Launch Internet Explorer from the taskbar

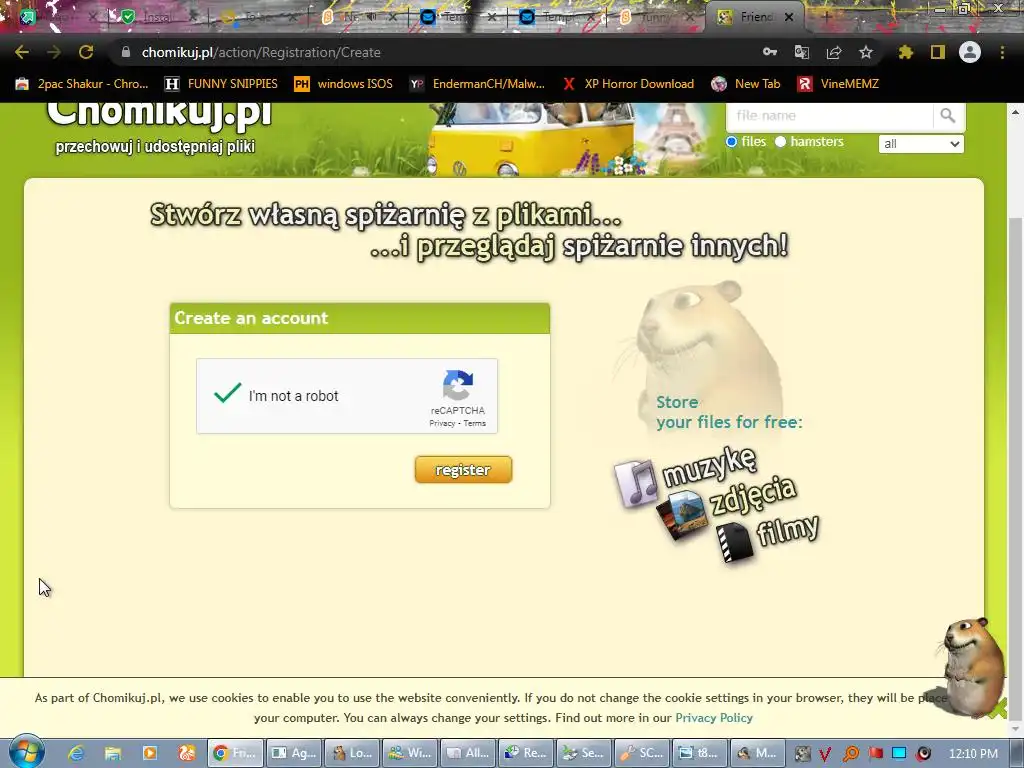(x=76, y=753)
